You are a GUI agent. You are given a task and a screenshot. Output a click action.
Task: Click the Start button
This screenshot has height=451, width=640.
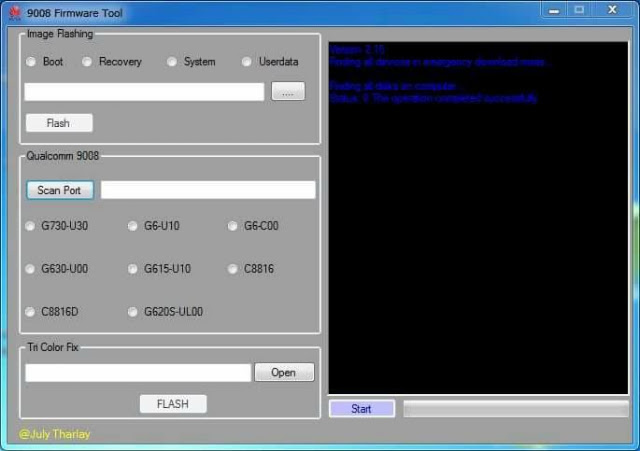362,409
